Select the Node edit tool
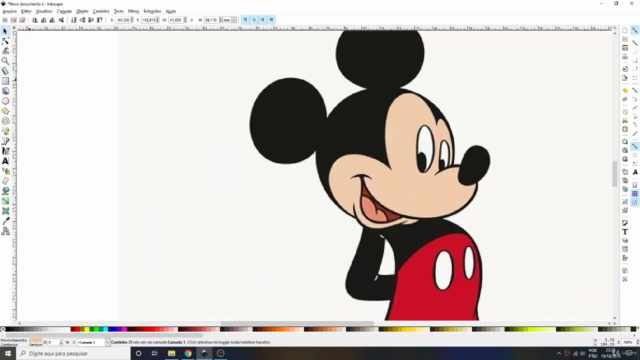Screen dimensions: 640x360 point(5,41)
